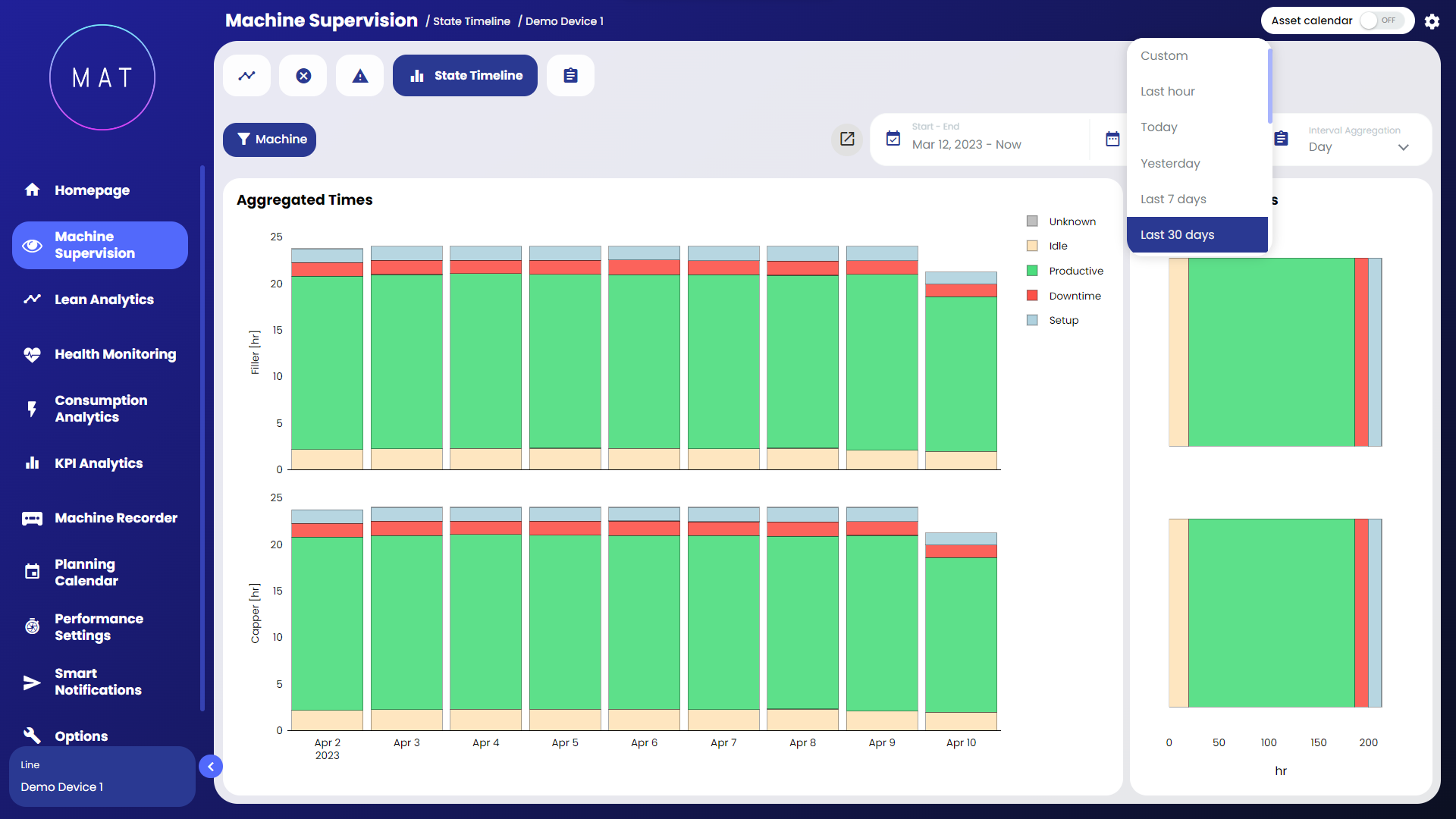
Task: Click the Start-End calendar check icon
Action: pos(893,139)
